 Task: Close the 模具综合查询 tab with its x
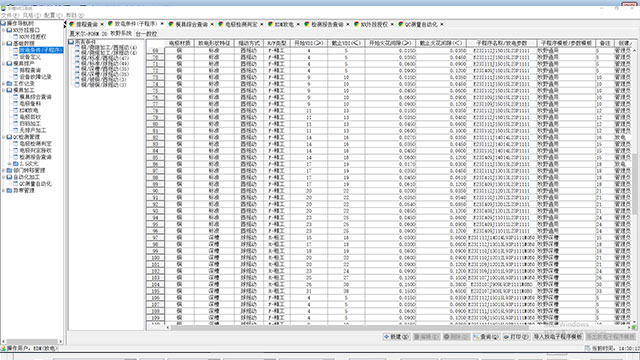[212, 24]
